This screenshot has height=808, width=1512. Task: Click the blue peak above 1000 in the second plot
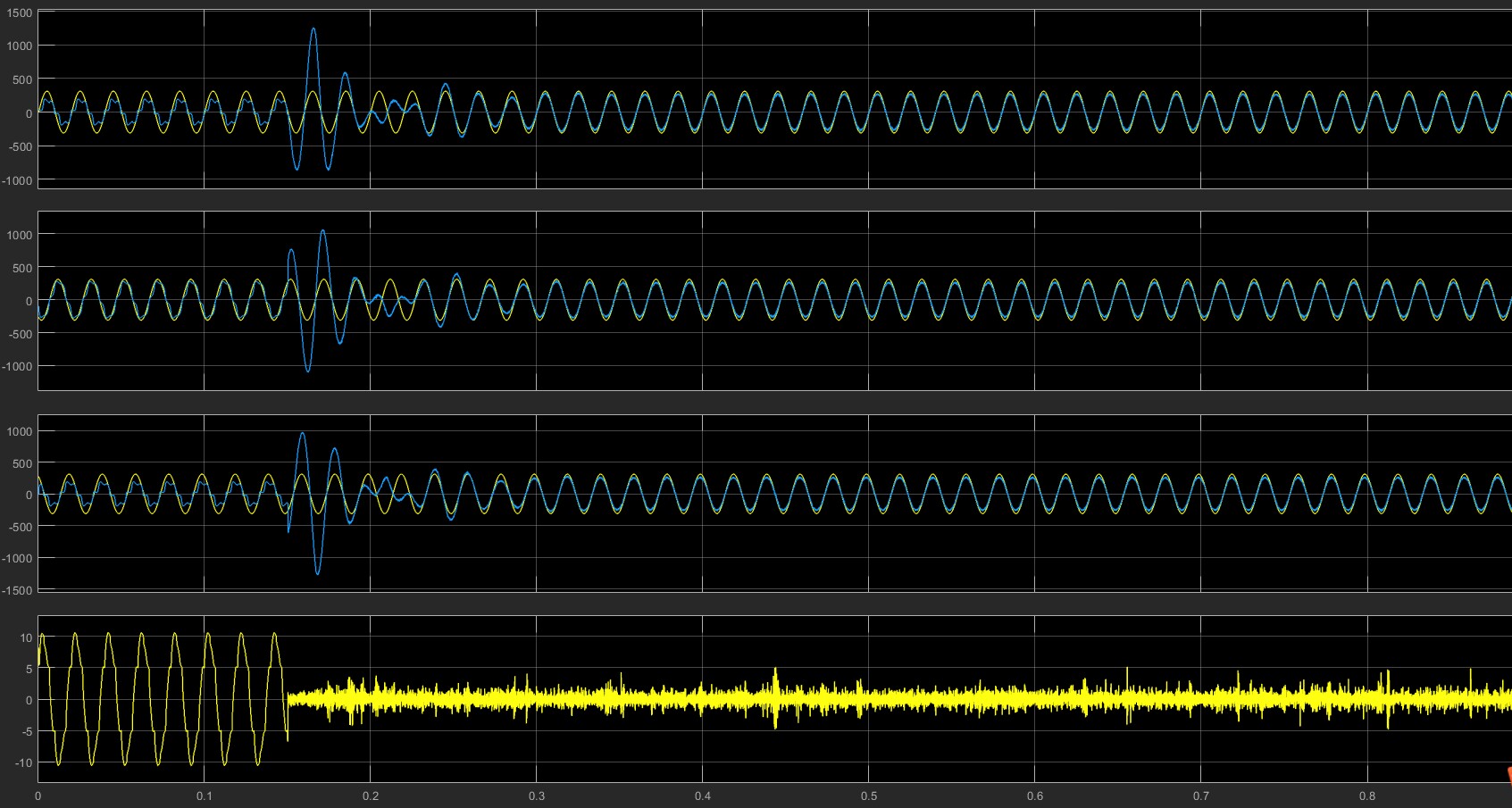click(322, 231)
